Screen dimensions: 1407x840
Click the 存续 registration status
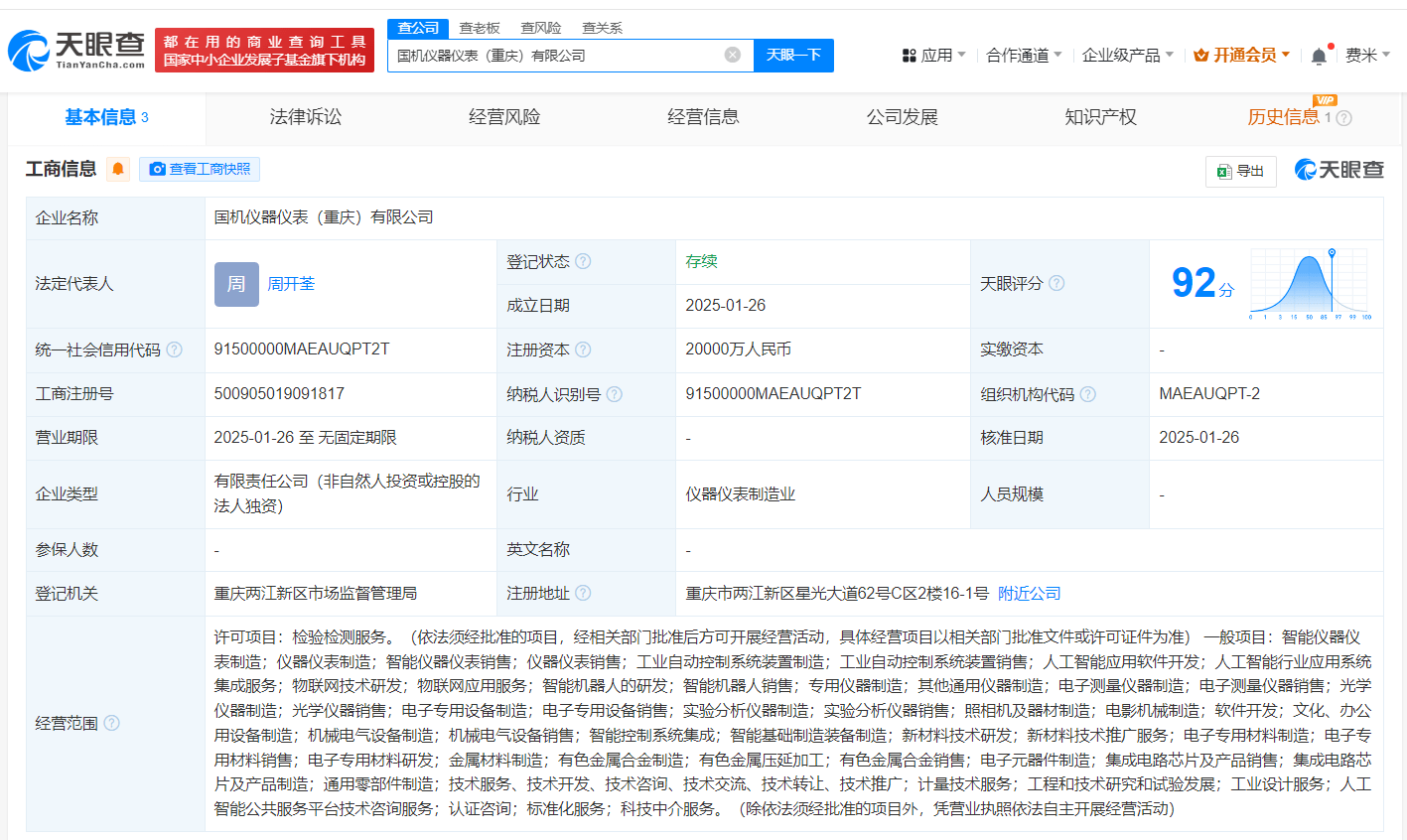[701, 261]
